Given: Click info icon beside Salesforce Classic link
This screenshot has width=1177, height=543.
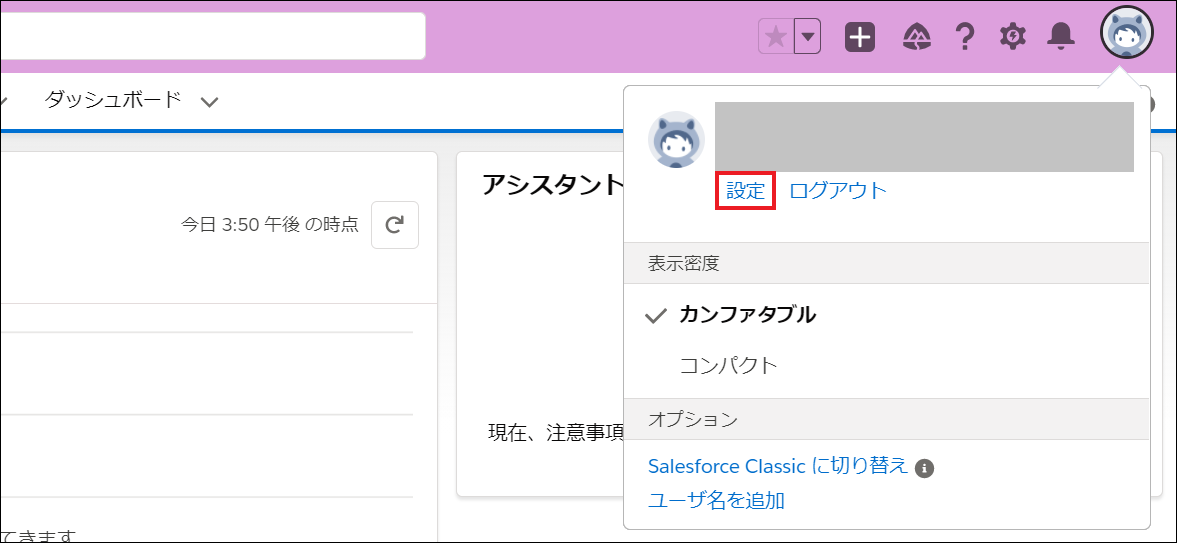Looking at the screenshot, I should coord(925,468).
